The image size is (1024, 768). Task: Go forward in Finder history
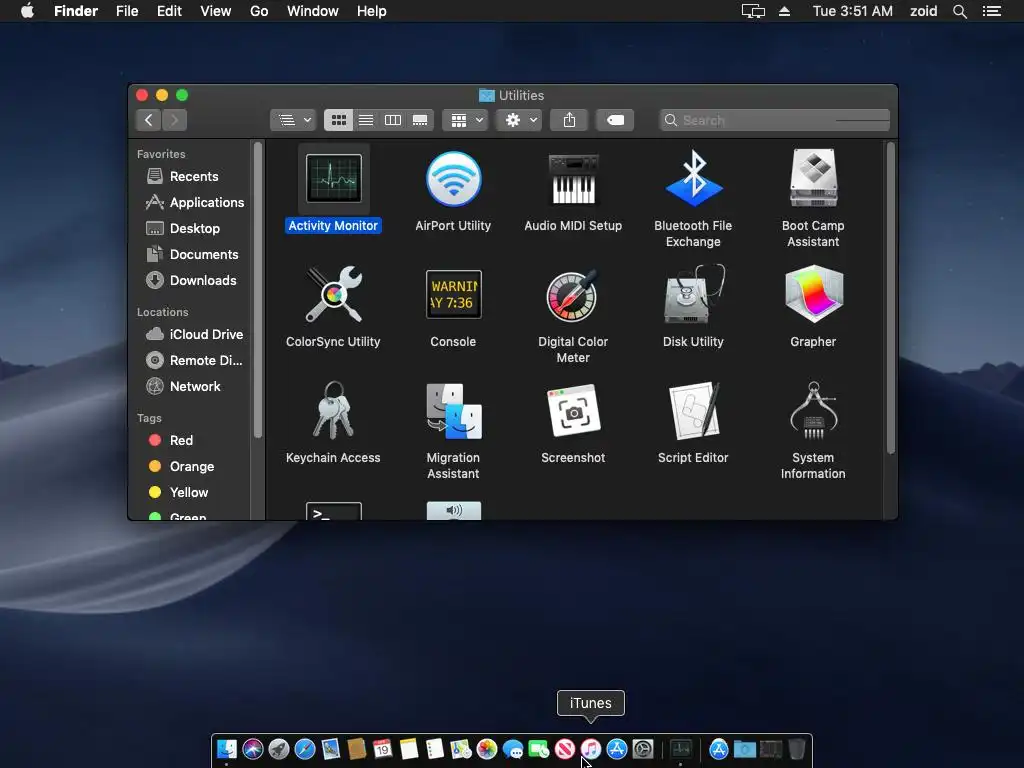point(174,120)
